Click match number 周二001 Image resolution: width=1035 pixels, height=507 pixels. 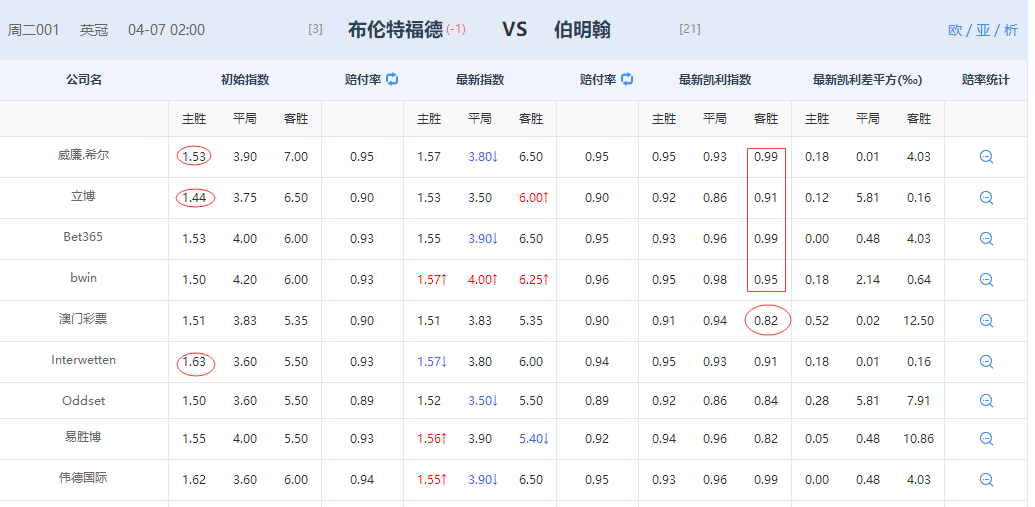[x=34, y=30]
